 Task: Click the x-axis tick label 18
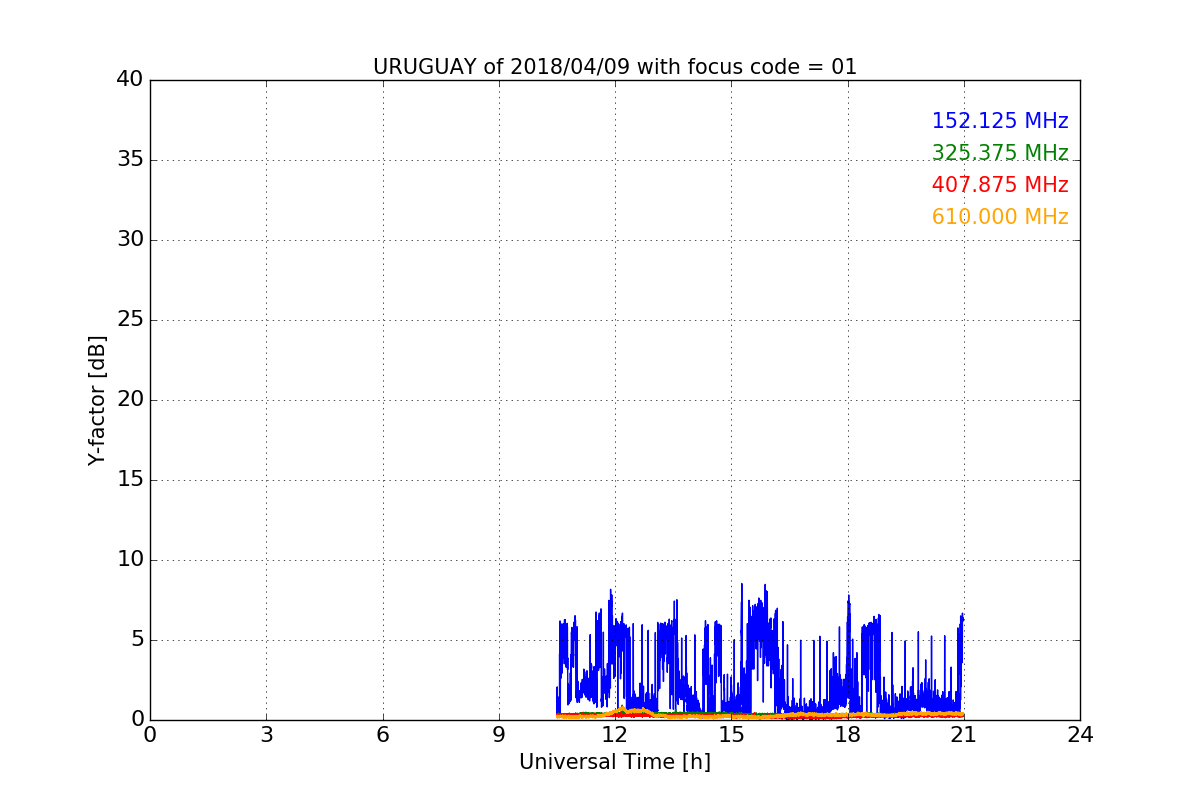tap(848, 735)
